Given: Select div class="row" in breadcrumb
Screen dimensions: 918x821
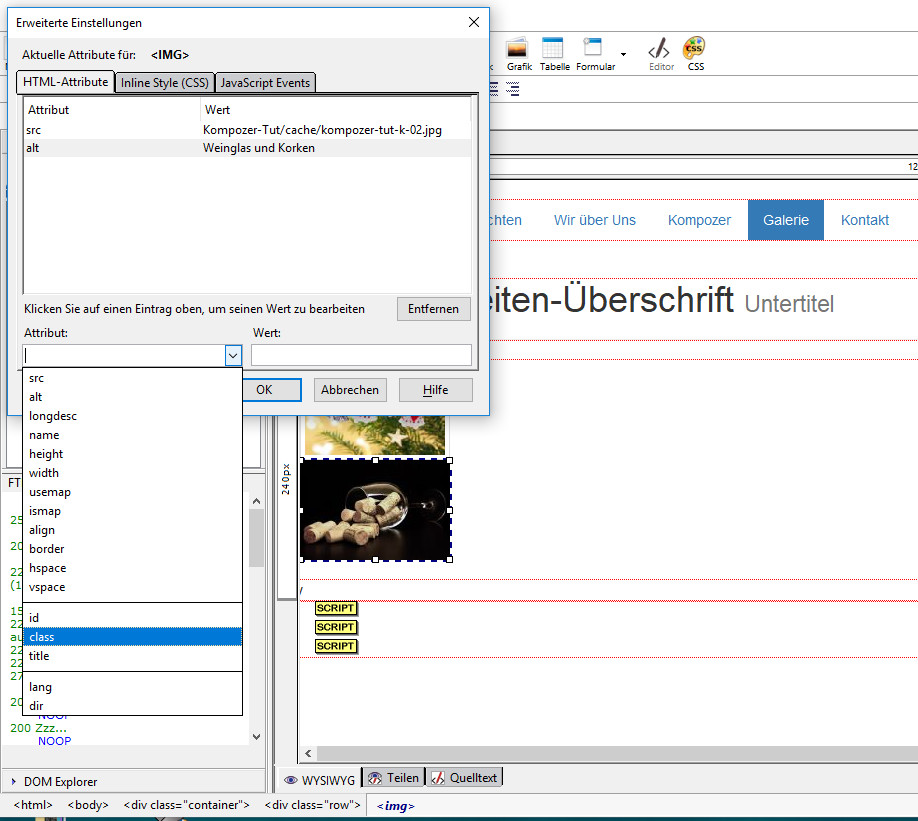Looking at the screenshot, I should 312,805.
